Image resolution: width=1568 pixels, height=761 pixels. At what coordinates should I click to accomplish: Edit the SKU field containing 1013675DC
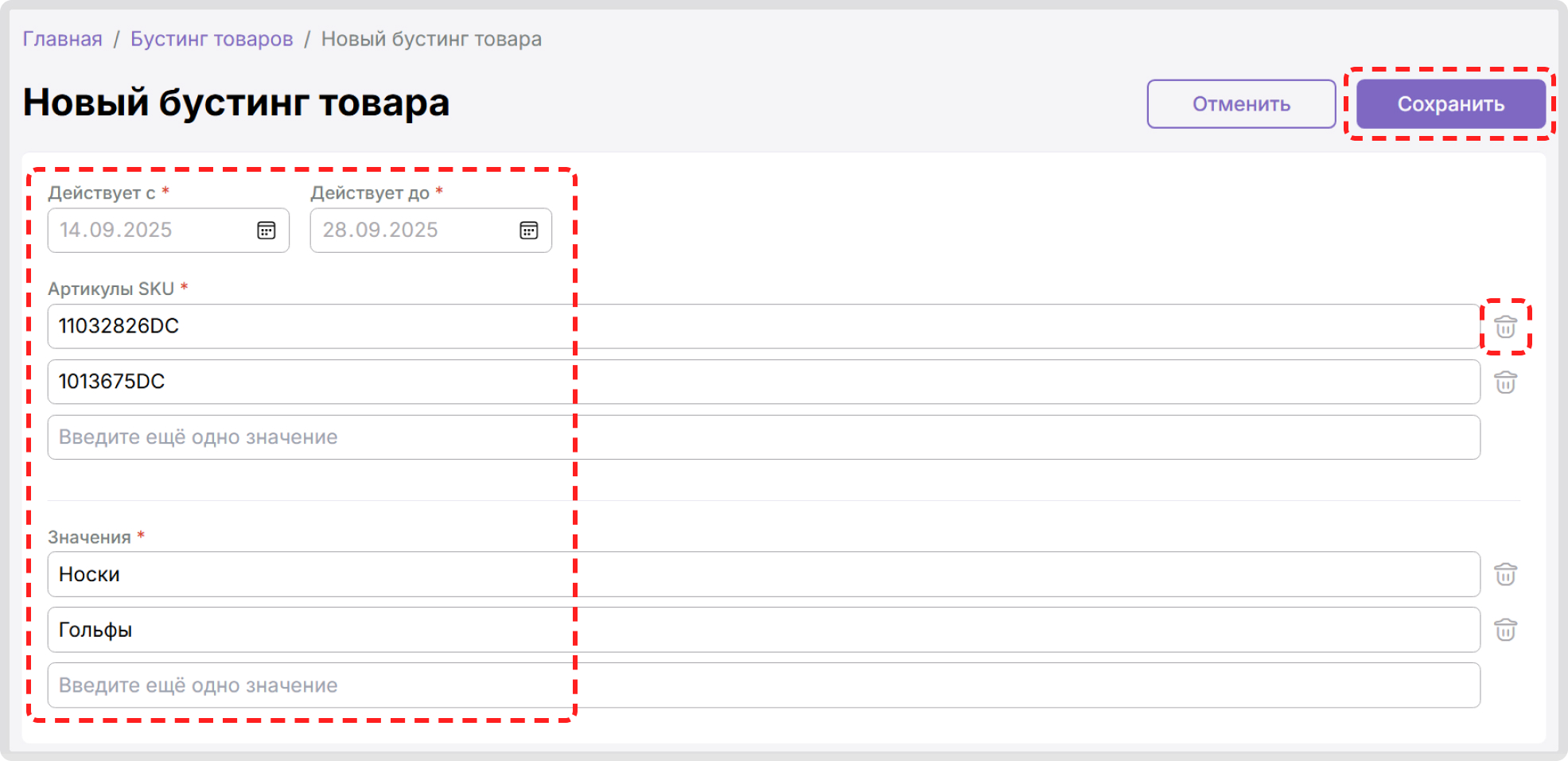[x=762, y=382]
